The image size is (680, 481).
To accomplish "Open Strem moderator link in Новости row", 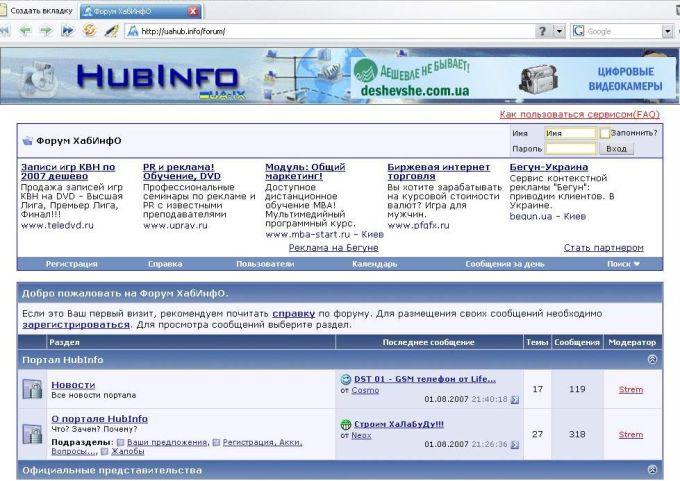I will (631, 389).
